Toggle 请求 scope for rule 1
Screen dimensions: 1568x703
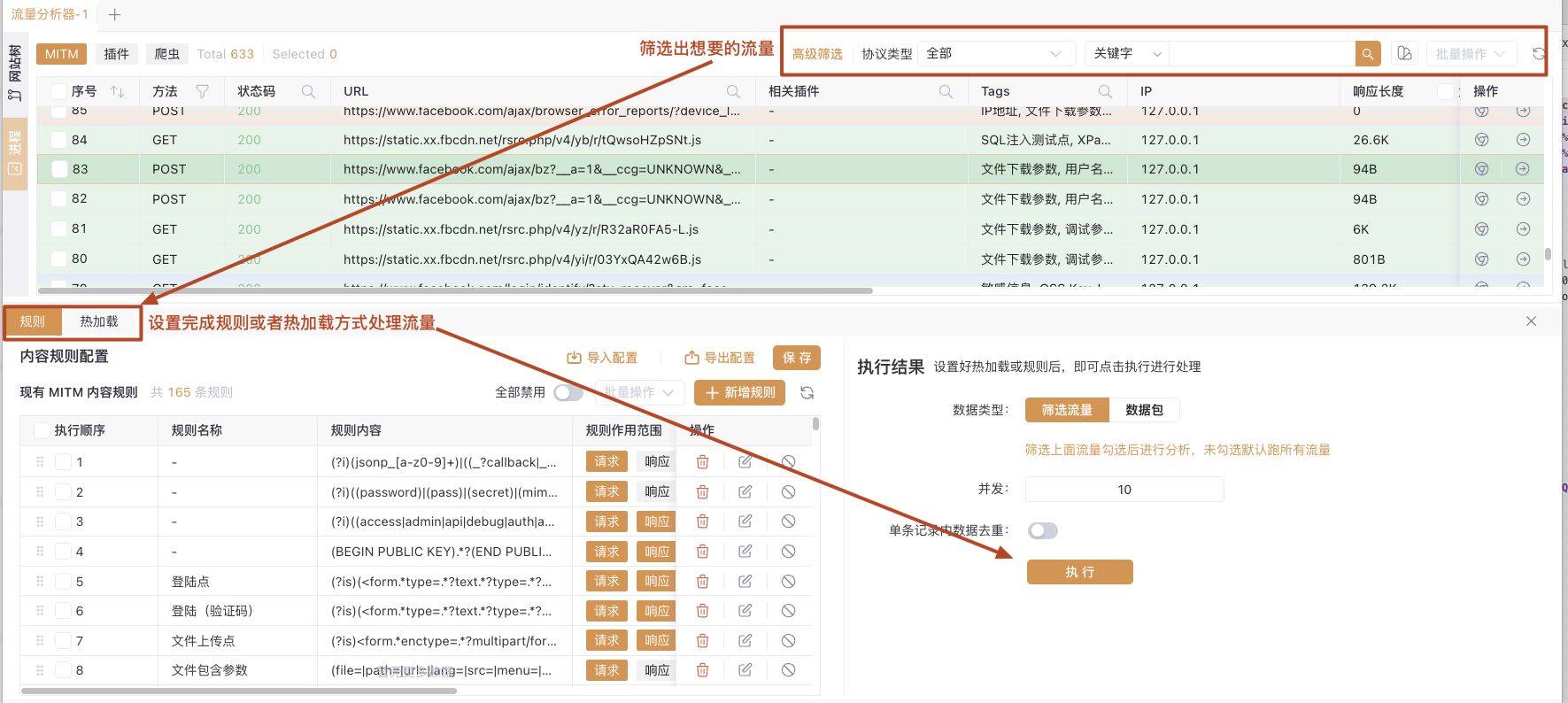(x=606, y=461)
